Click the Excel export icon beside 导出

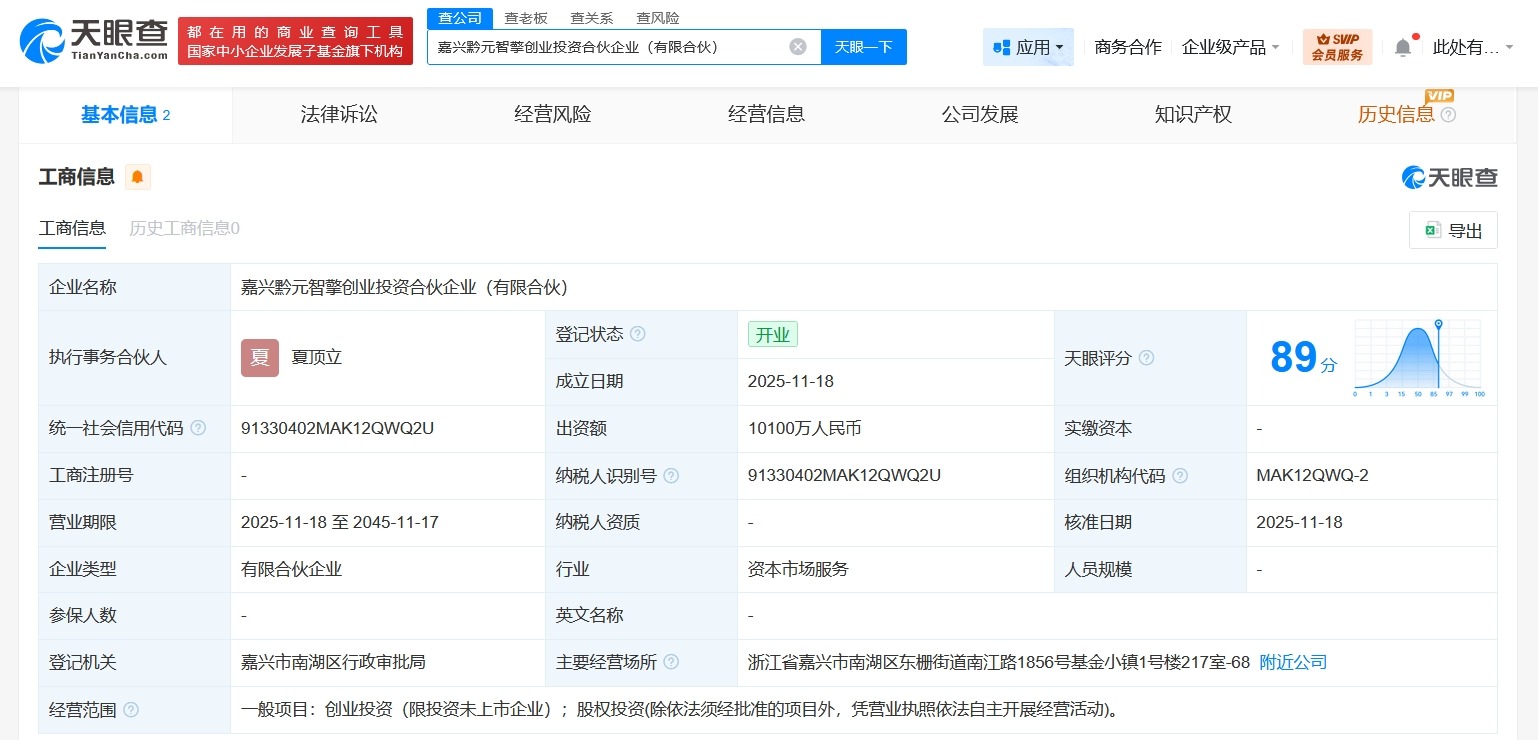click(x=1434, y=230)
